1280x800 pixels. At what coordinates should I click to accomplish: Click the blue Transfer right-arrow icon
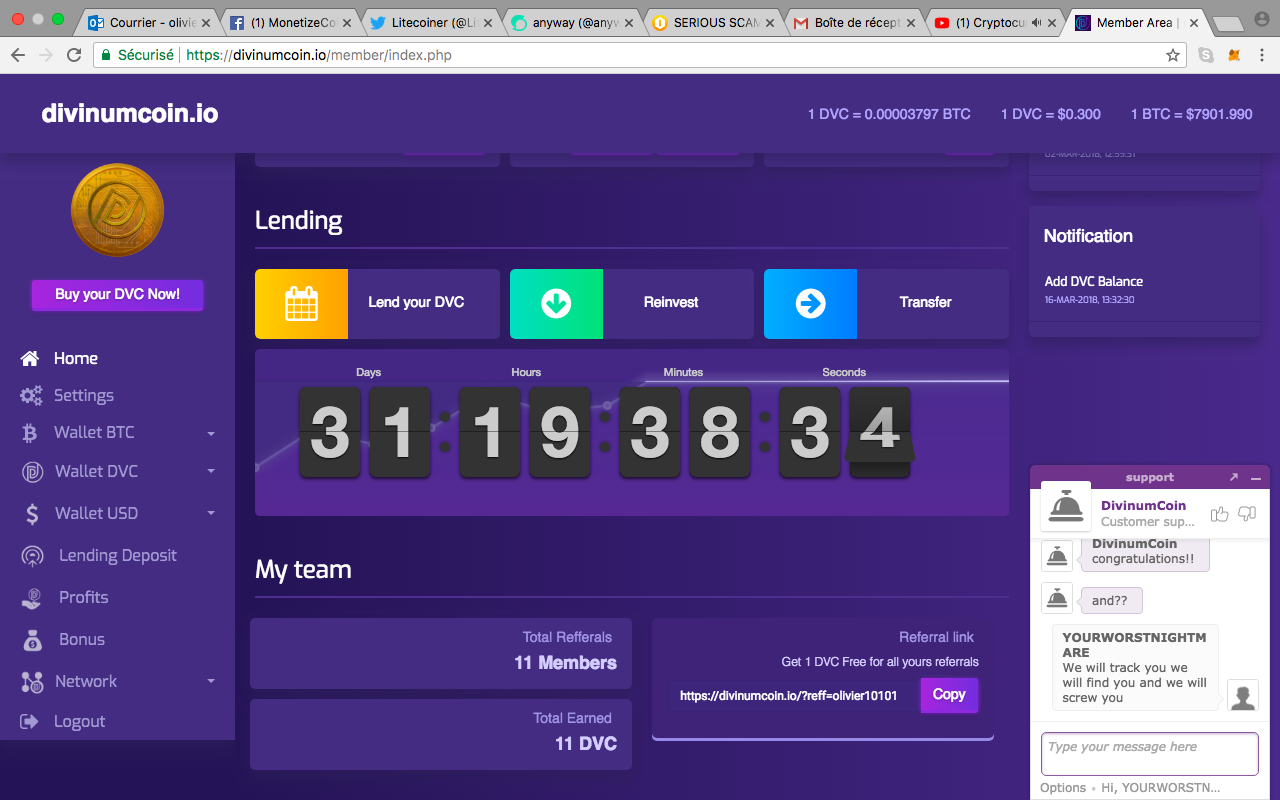click(810, 304)
